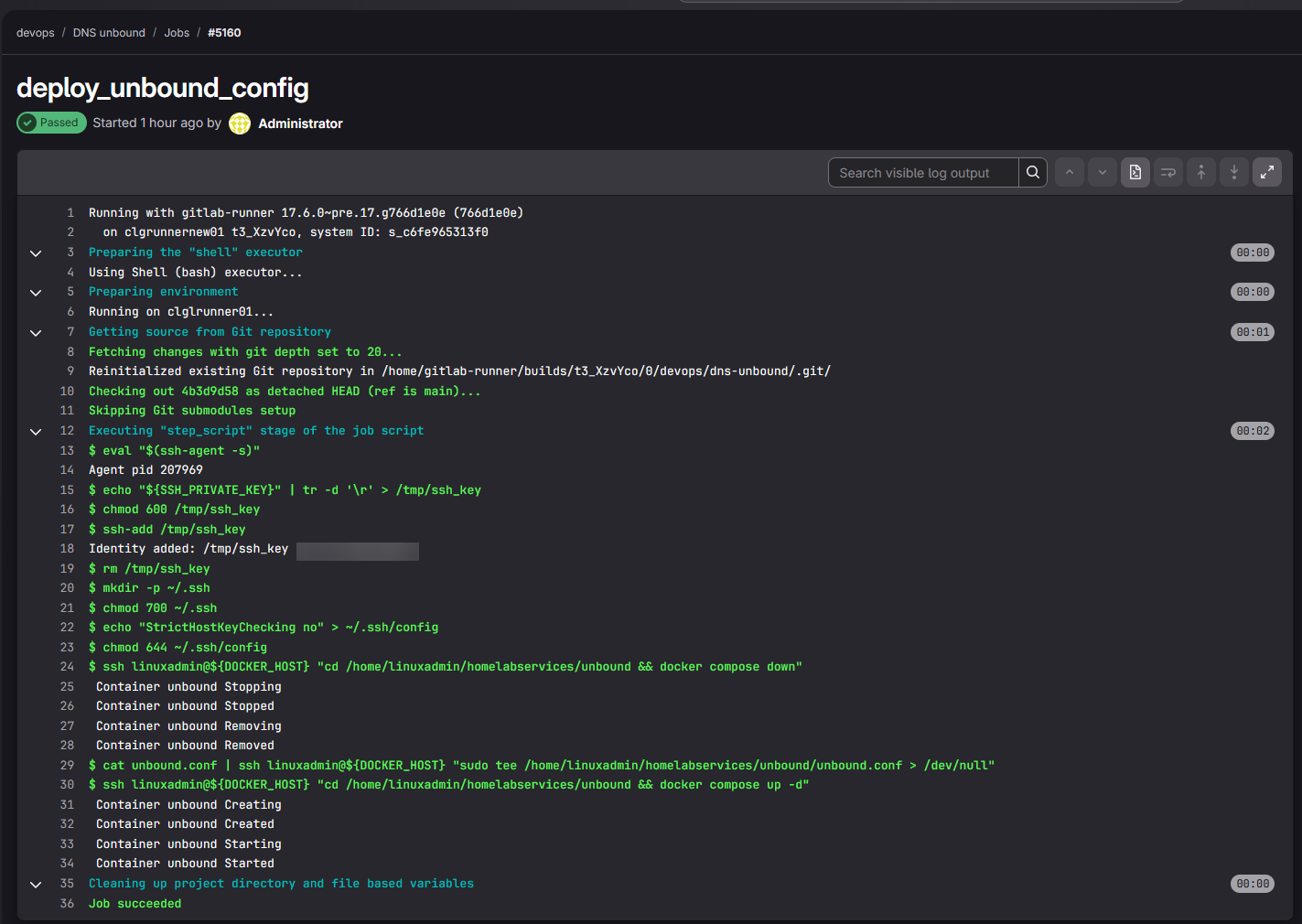The height and width of the screenshot is (924, 1302).
Task: Toggle line wrapping in the log
Action: (x=1167, y=172)
